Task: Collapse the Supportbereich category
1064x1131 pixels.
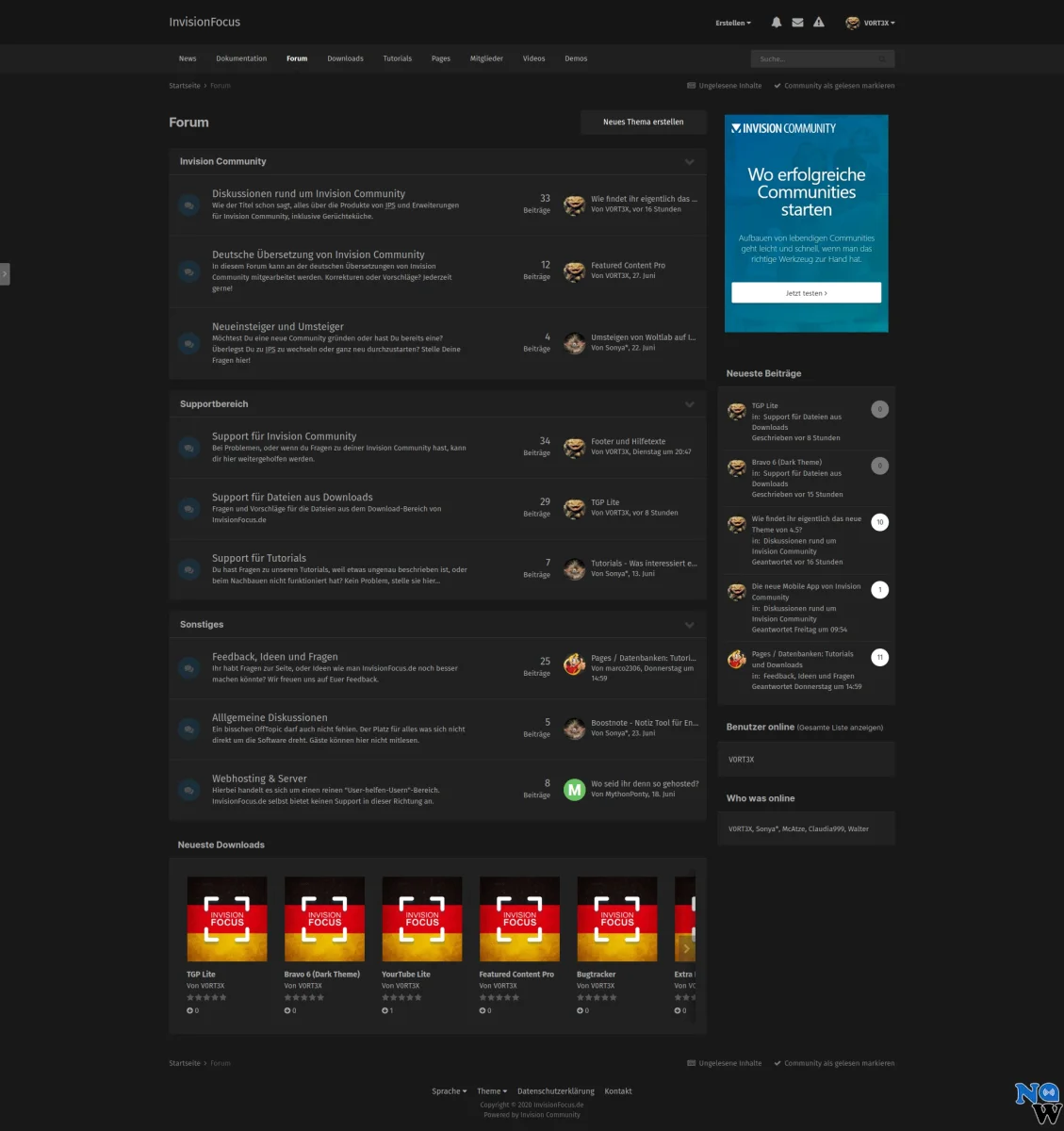Action: 689,404
